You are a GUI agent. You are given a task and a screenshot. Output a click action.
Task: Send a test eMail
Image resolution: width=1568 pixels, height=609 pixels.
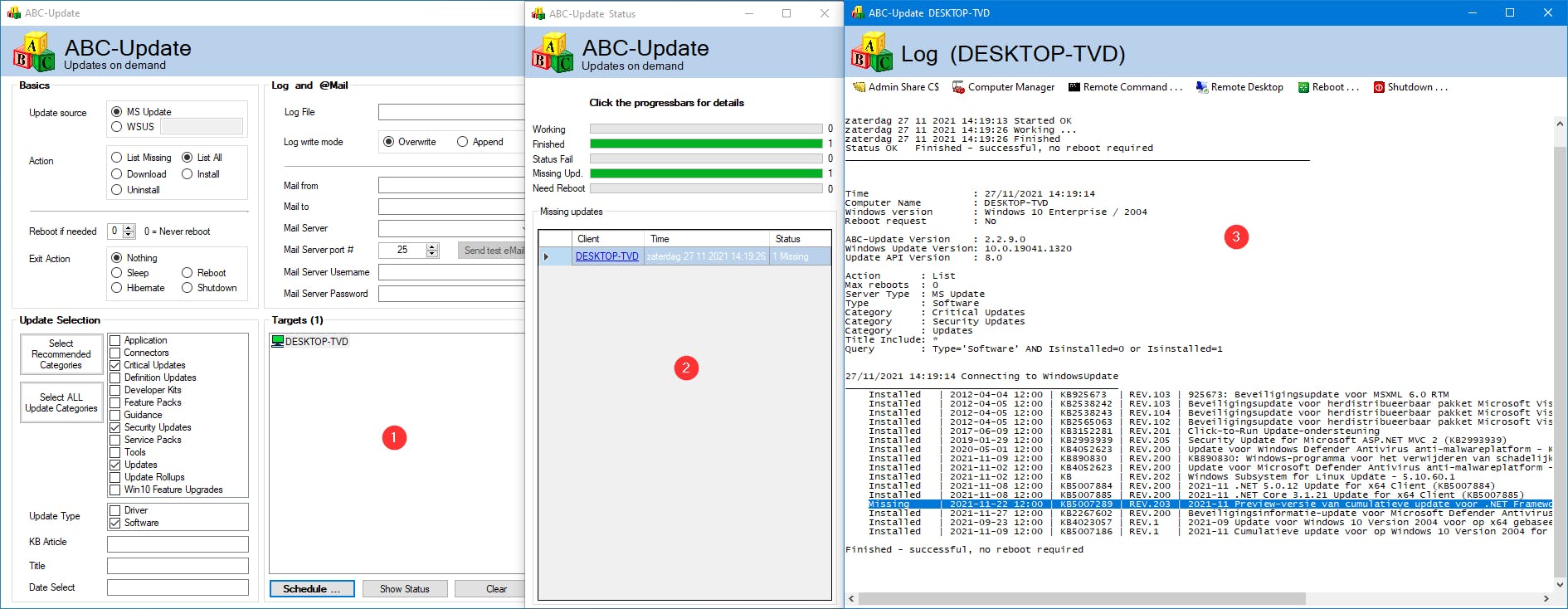pyautogui.click(x=493, y=251)
